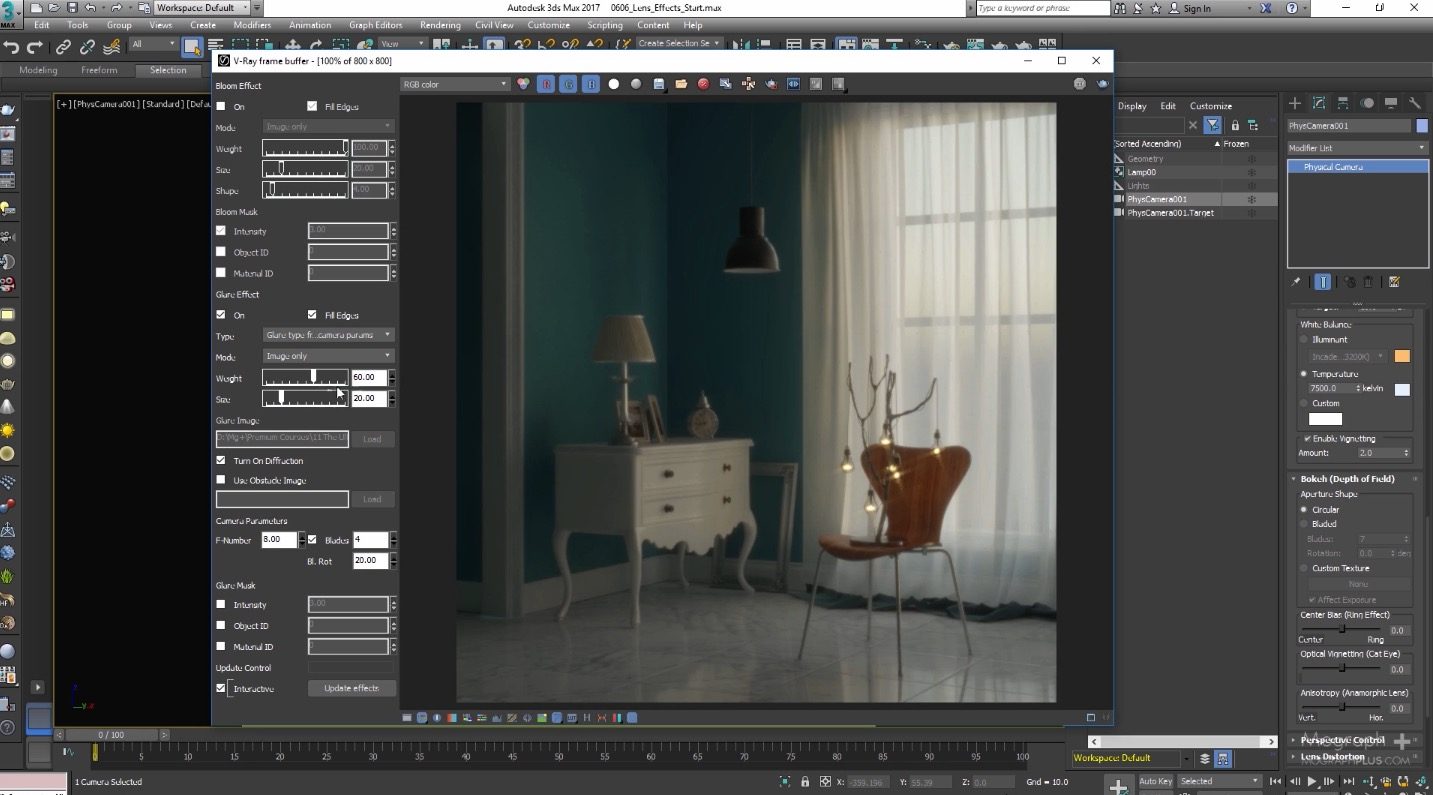
Task: Open the selection filter All dropdown
Action: pos(153,44)
